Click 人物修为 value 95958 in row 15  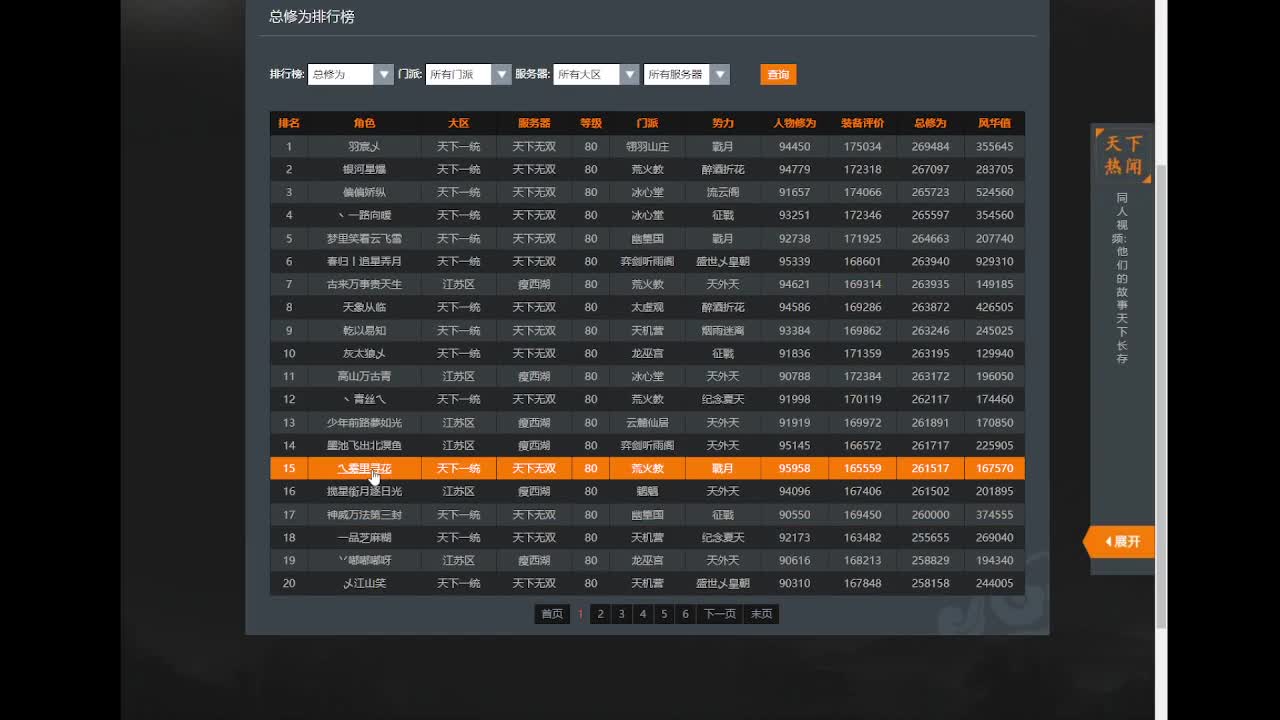[794, 468]
